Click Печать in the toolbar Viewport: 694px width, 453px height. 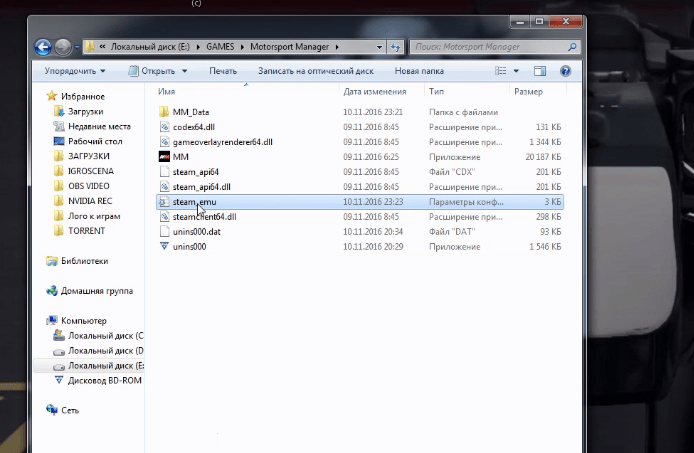pos(223,71)
